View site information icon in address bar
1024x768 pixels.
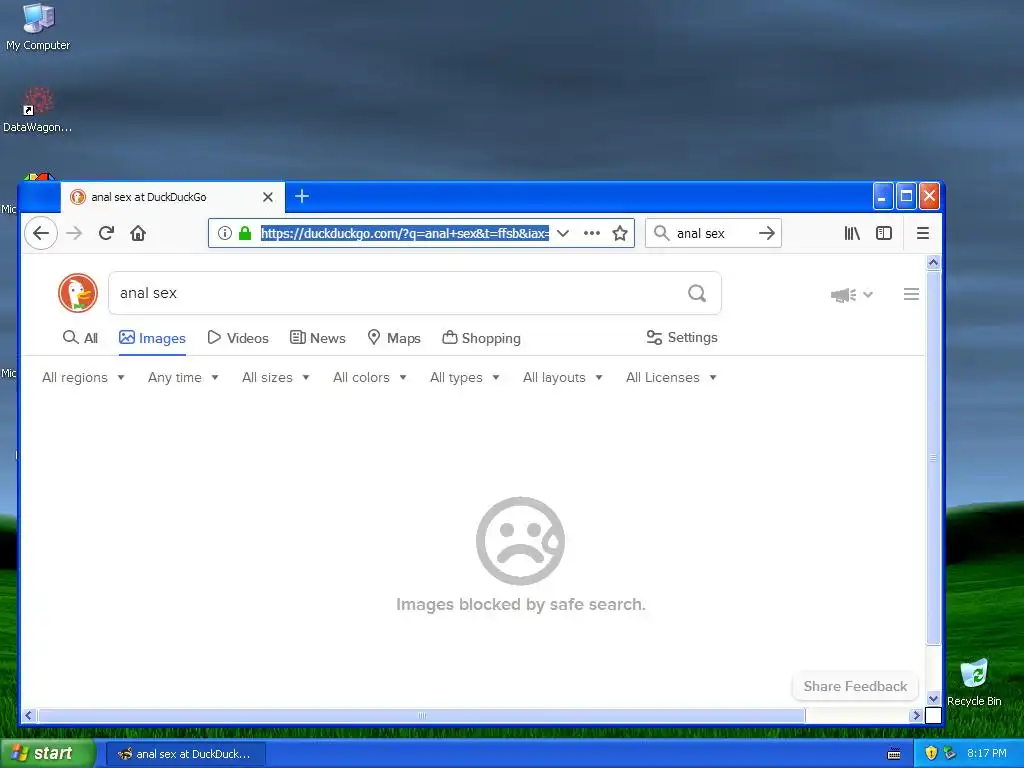[225, 233]
